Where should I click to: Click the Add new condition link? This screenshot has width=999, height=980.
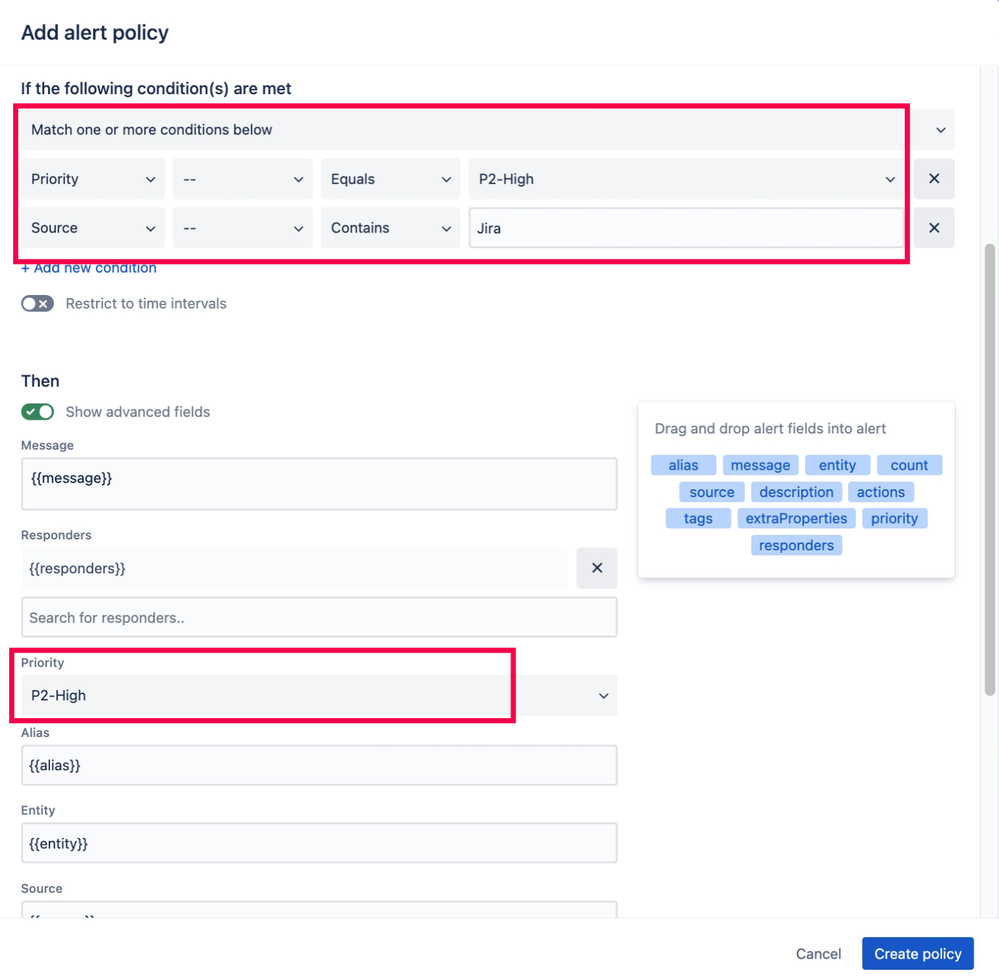point(87,267)
